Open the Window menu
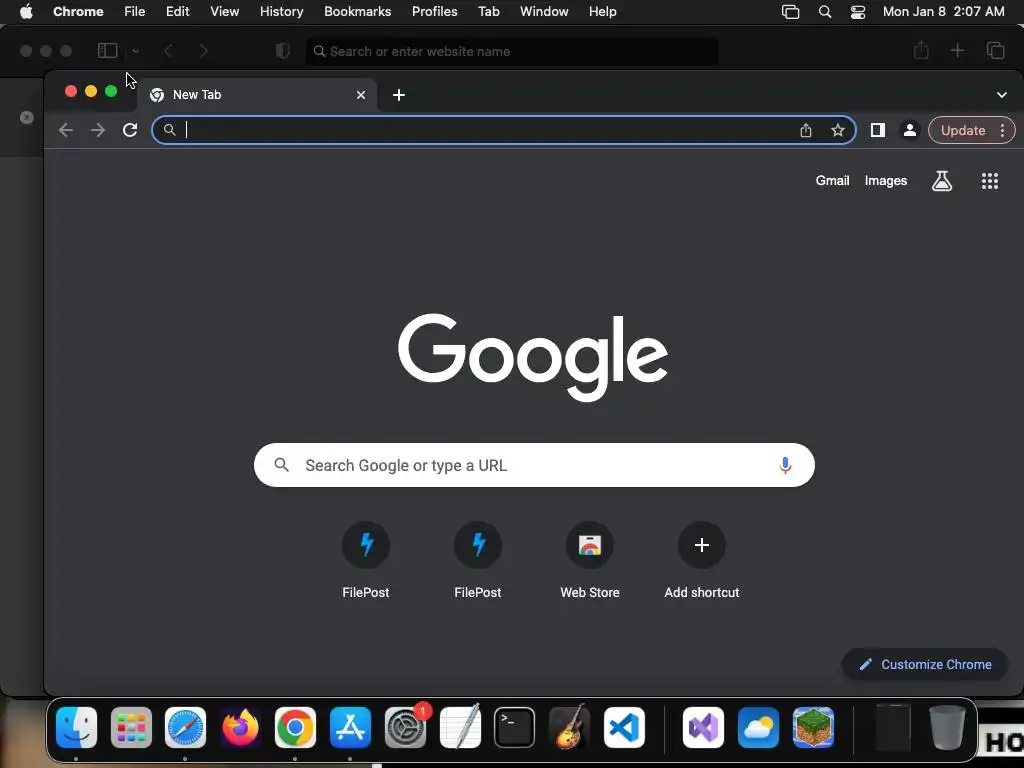Image resolution: width=1024 pixels, height=768 pixels. pos(544,12)
